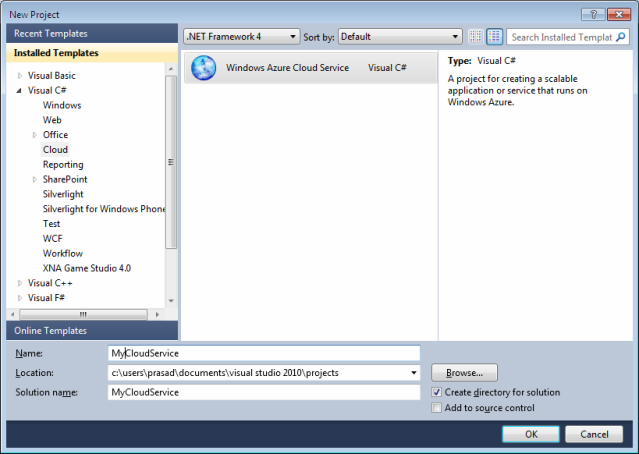Click the tree scroll down arrow
This screenshot has width=639, height=454.
(171, 301)
